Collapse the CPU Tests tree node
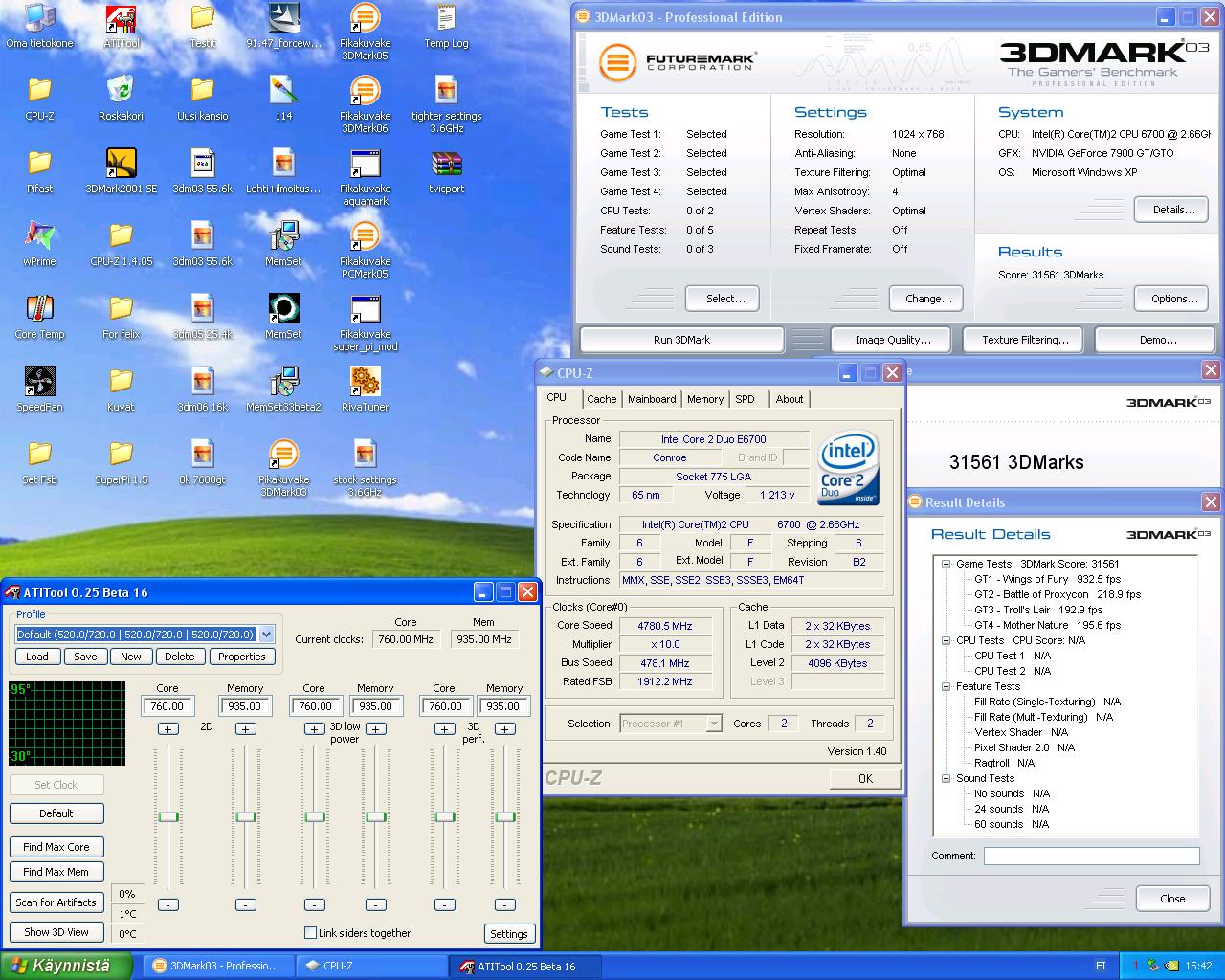Viewport: 1225px width, 980px height. (946, 640)
